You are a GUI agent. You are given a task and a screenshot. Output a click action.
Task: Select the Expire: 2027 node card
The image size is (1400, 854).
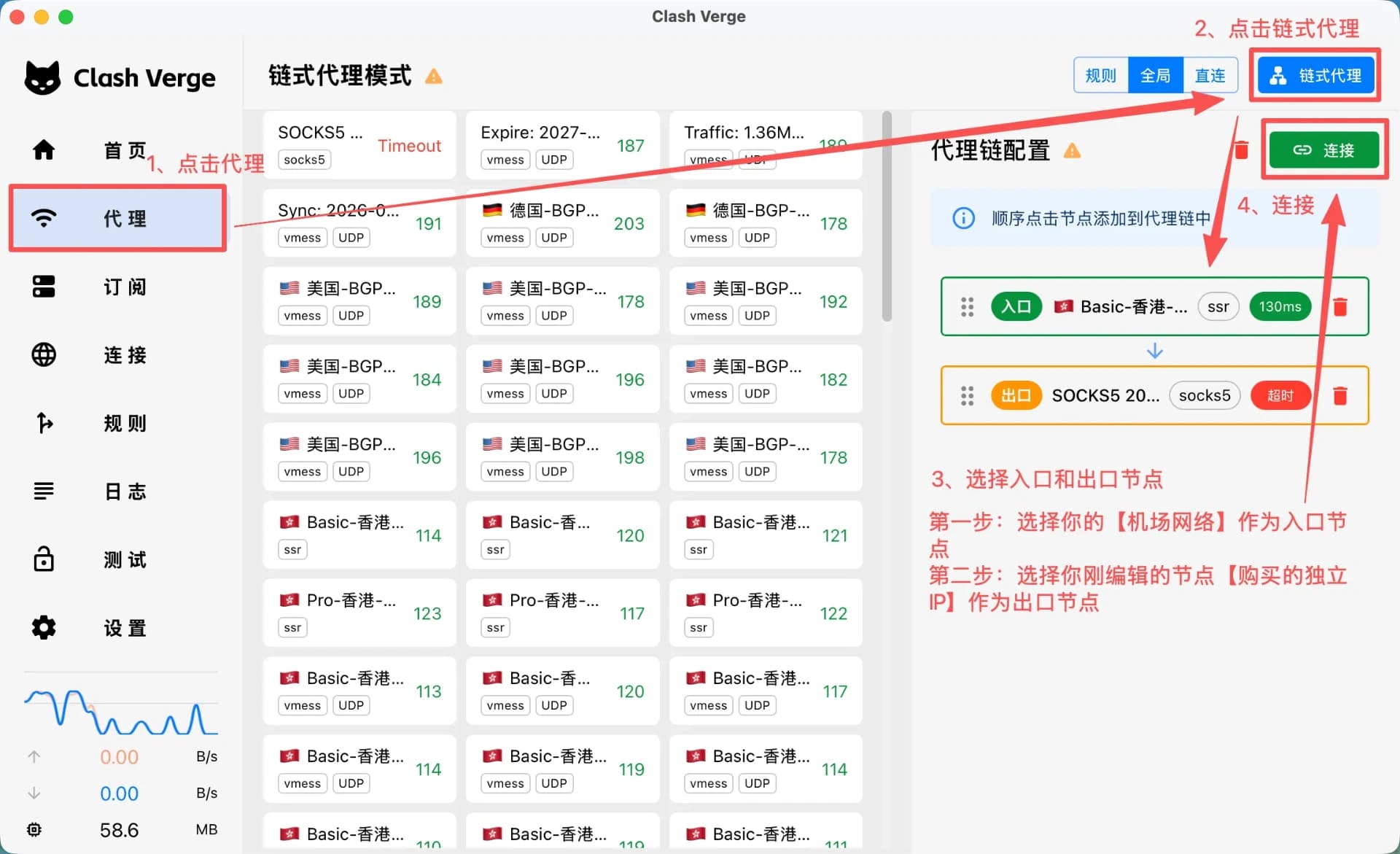coord(562,145)
